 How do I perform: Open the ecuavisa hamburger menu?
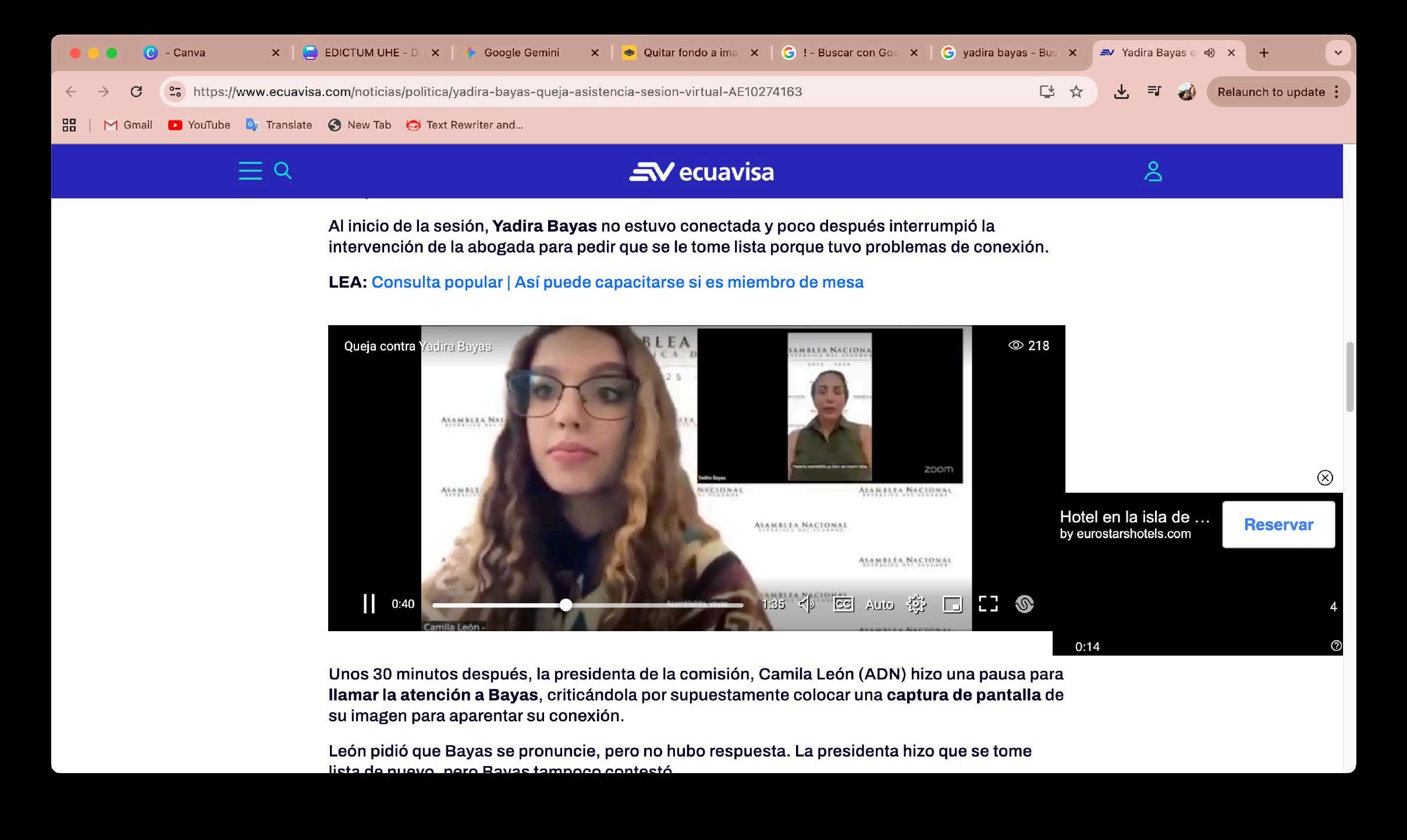click(250, 171)
